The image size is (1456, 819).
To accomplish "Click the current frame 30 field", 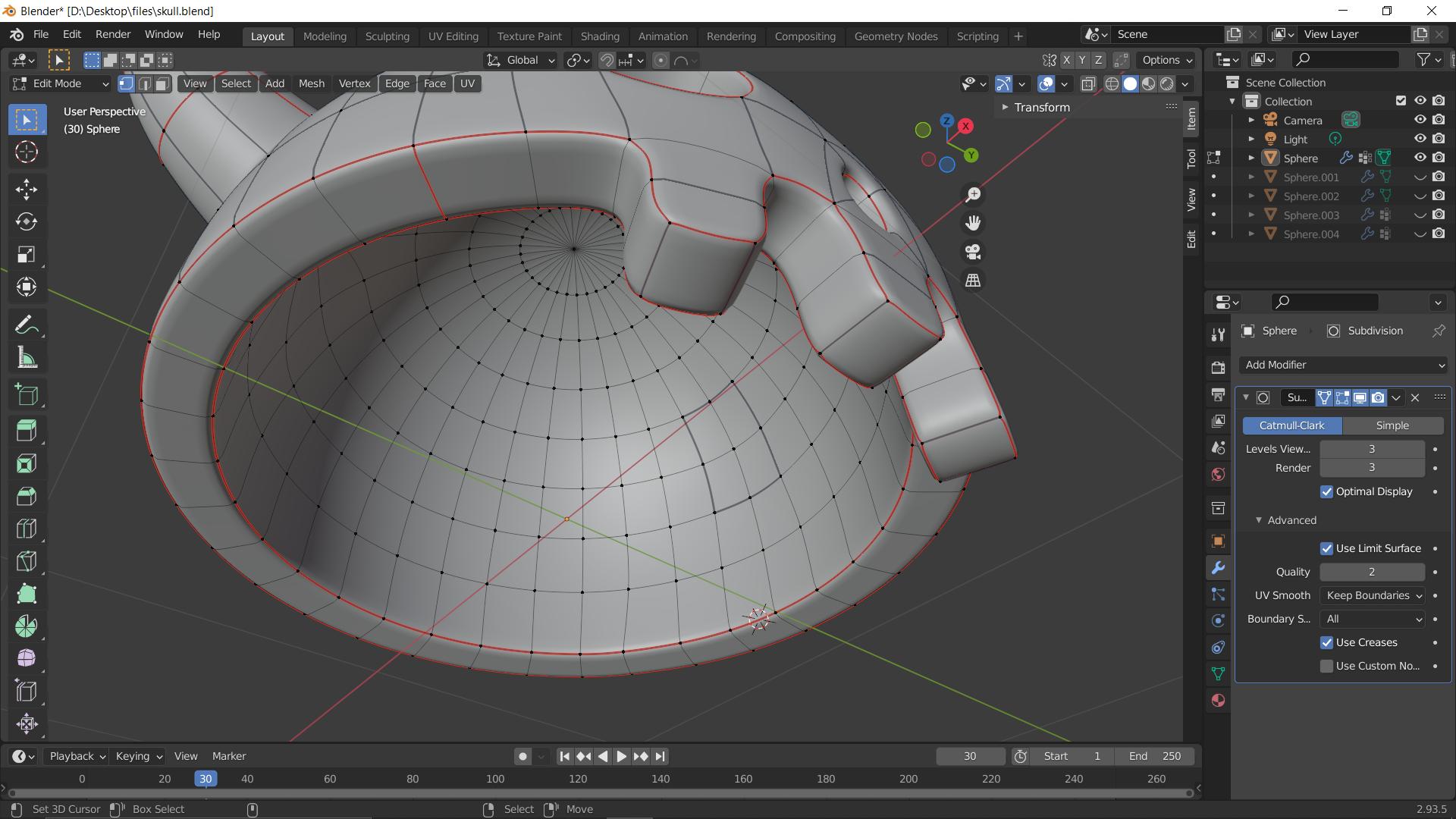I will (x=970, y=756).
